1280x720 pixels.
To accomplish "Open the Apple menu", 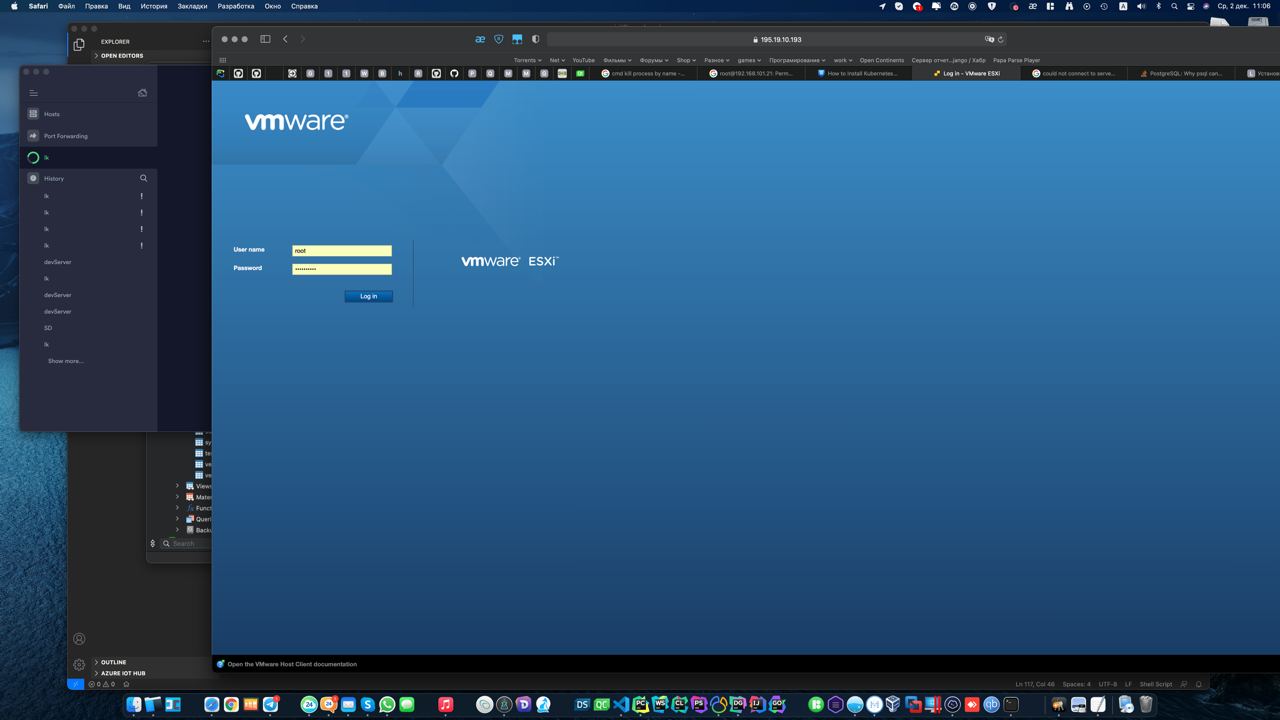I will [14, 6].
